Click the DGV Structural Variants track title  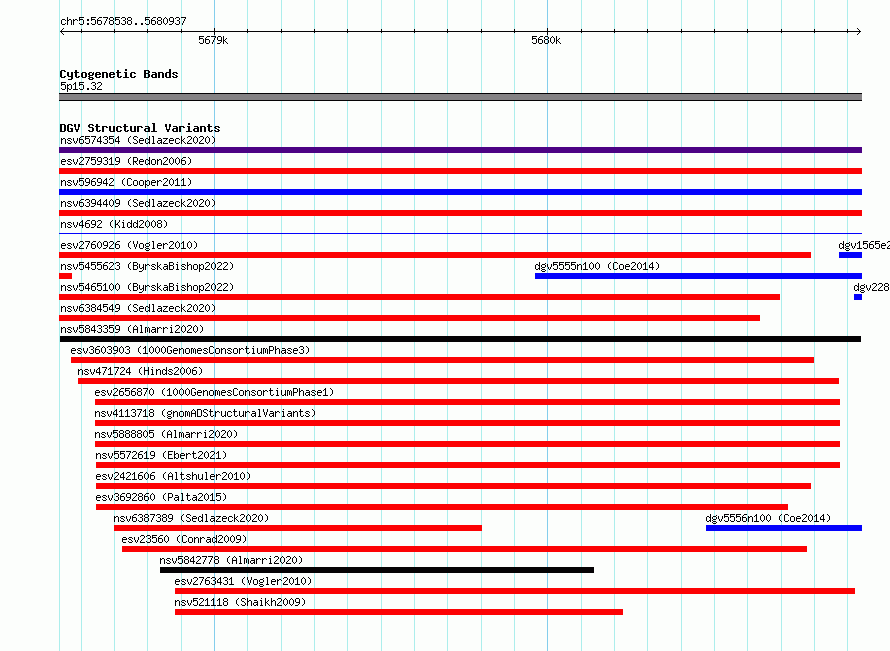(140, 128)
